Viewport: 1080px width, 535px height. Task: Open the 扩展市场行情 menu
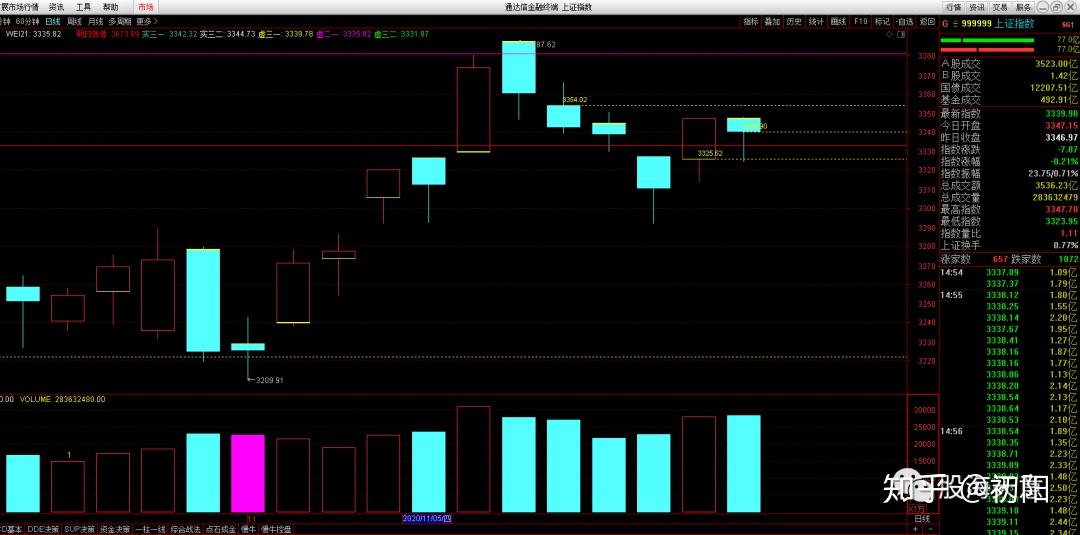point(19,7)
